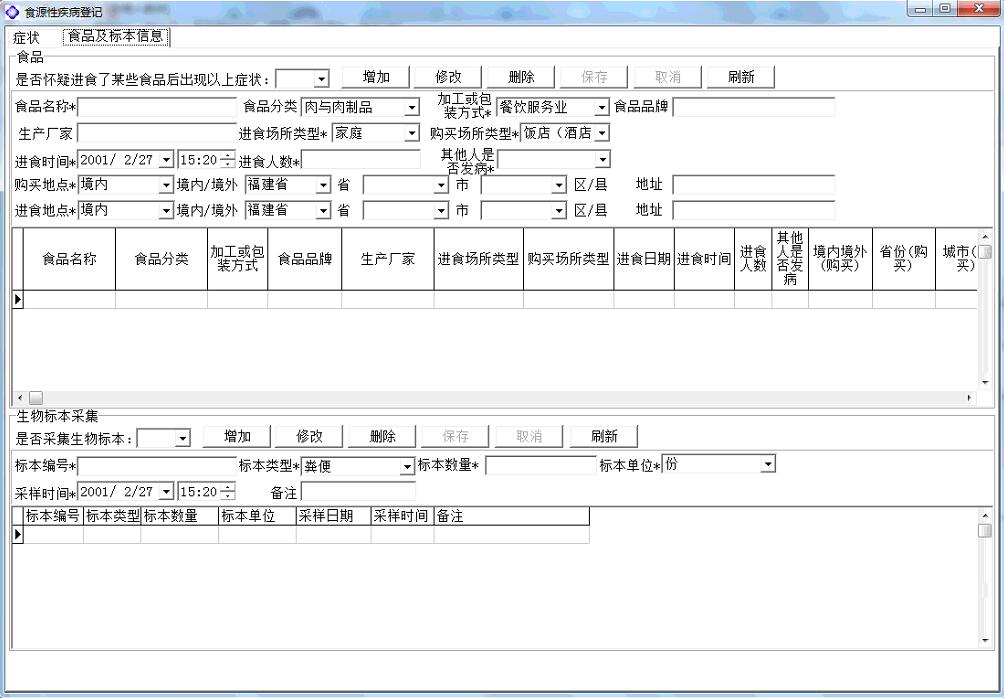Image resolution: width=1004 pixels, height=698 pixels.
Task: Open the 标本单位 dropdown showing 份
Action: tap(768, 464)
